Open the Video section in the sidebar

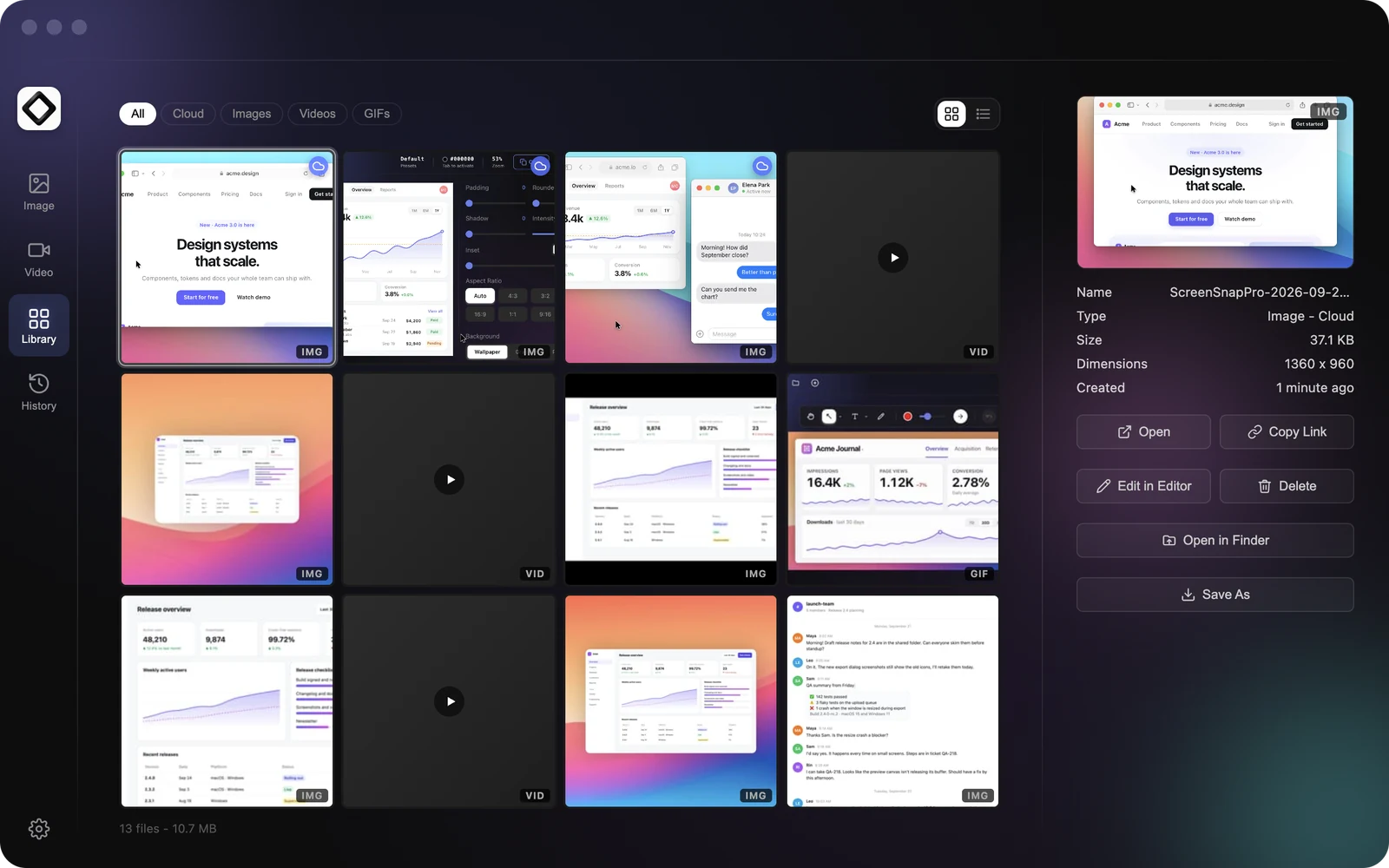click(x=38, y=260)
